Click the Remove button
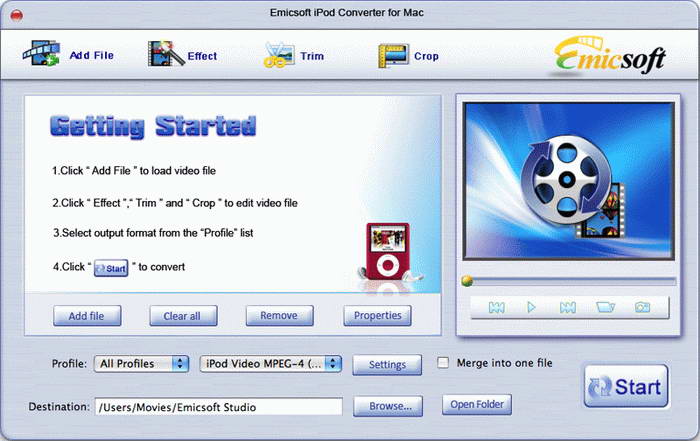The image size is (700, 441). tap(279, 316)
